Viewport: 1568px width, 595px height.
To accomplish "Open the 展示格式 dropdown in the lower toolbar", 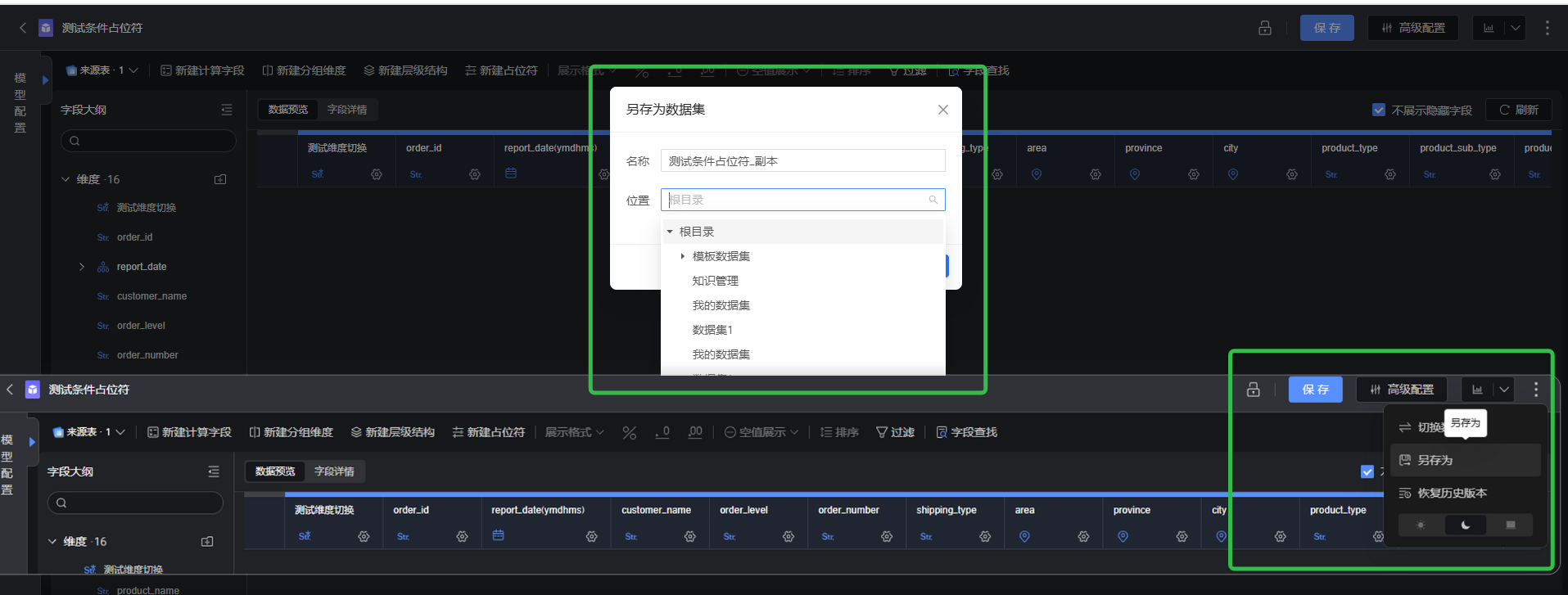I will [x=575, y=432].
